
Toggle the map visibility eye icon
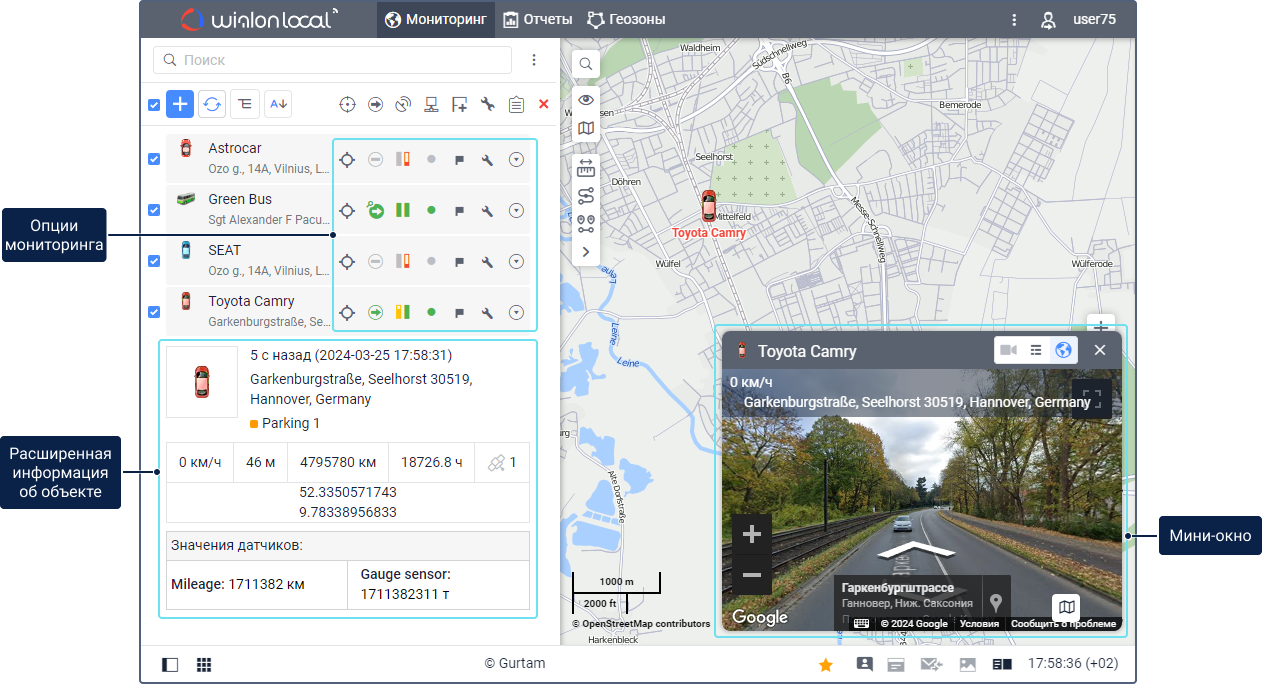click(586, 99)
